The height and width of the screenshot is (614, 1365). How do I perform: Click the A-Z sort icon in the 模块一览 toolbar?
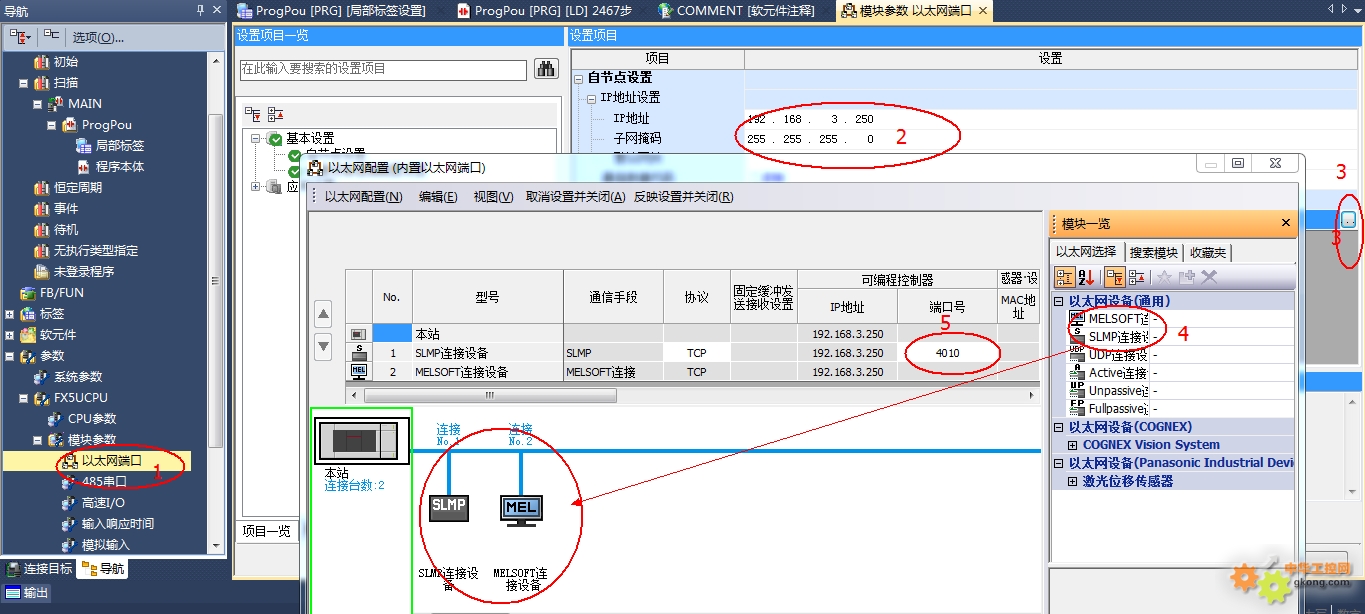1086,277
